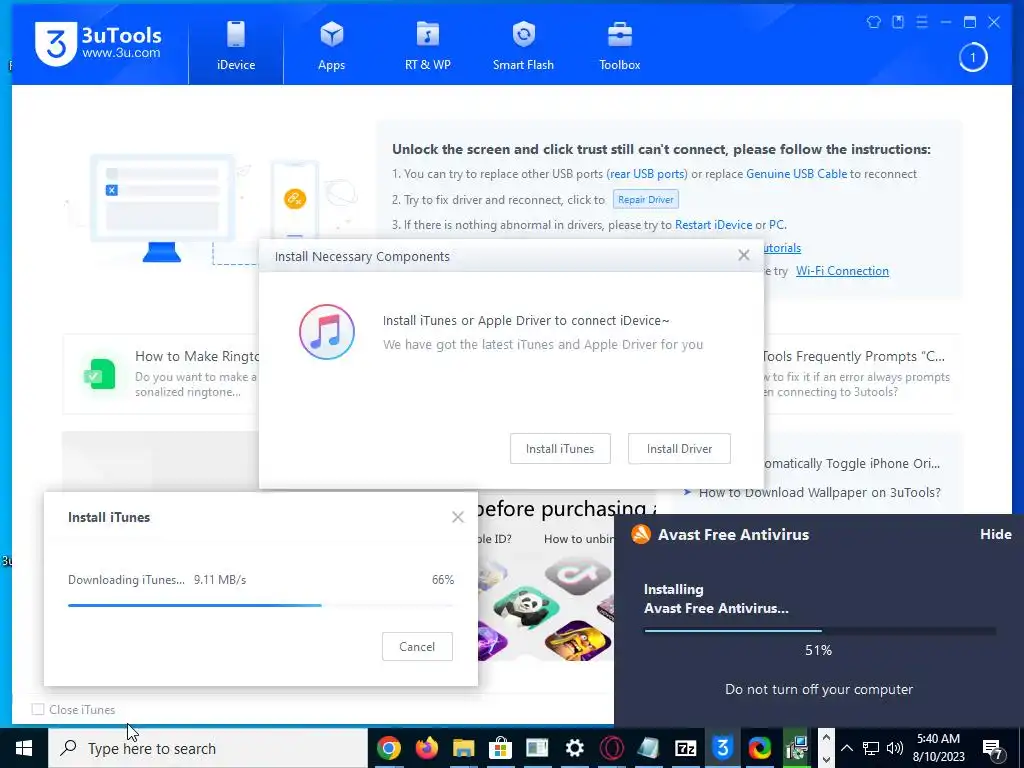Open the download manager circle showing 1

972,57
